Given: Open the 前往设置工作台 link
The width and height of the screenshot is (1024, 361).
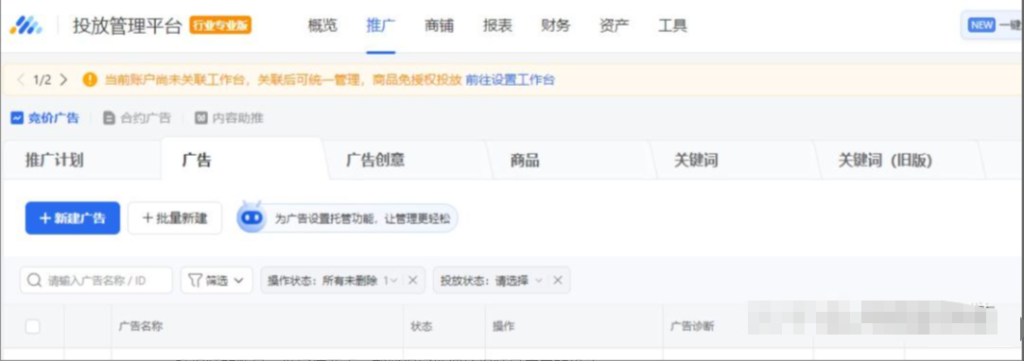Looking at the screenshot, I should pos(509,80).
